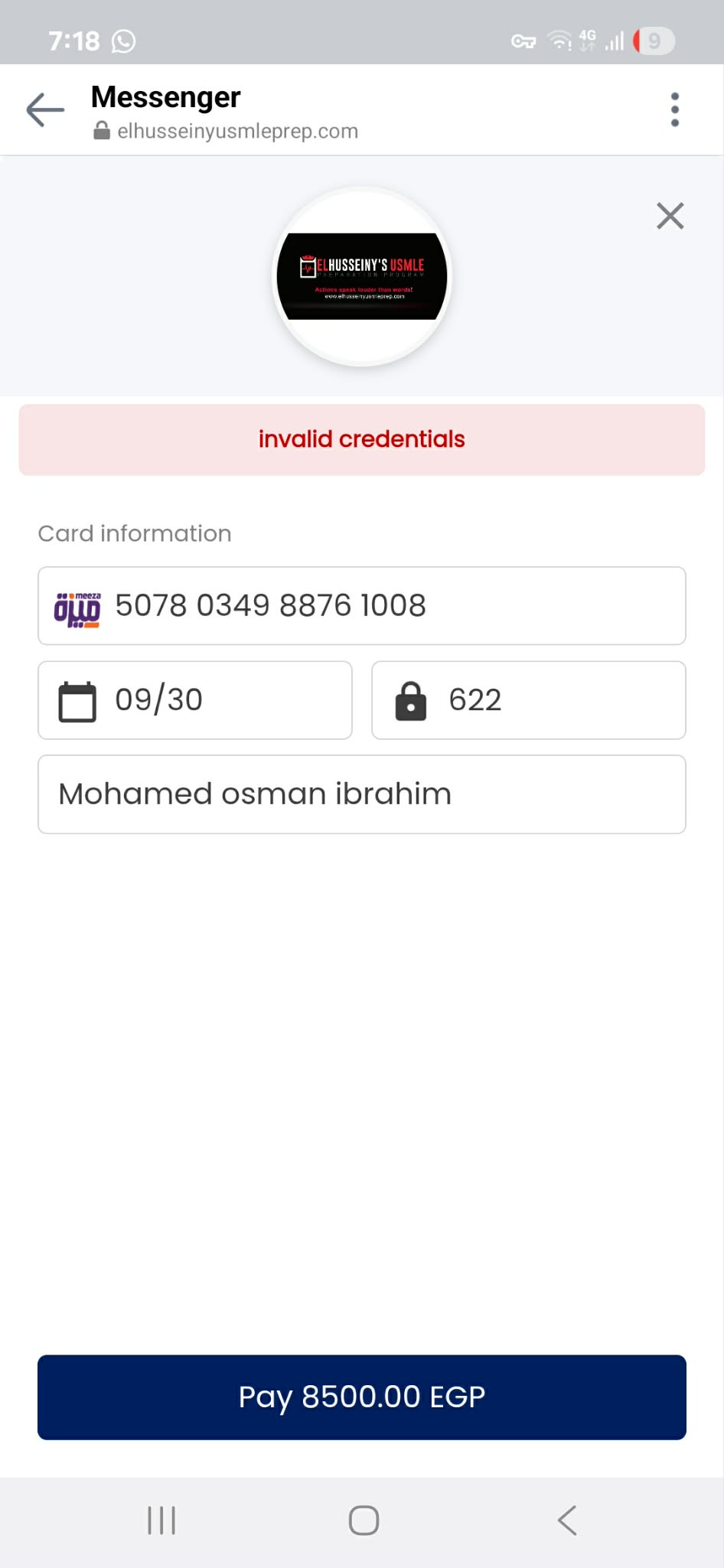Image resolution: width=724 pixels, height=1568 pixels.
Task: Tap the invalid credentials error banner
Action: (x=362, y=440)
